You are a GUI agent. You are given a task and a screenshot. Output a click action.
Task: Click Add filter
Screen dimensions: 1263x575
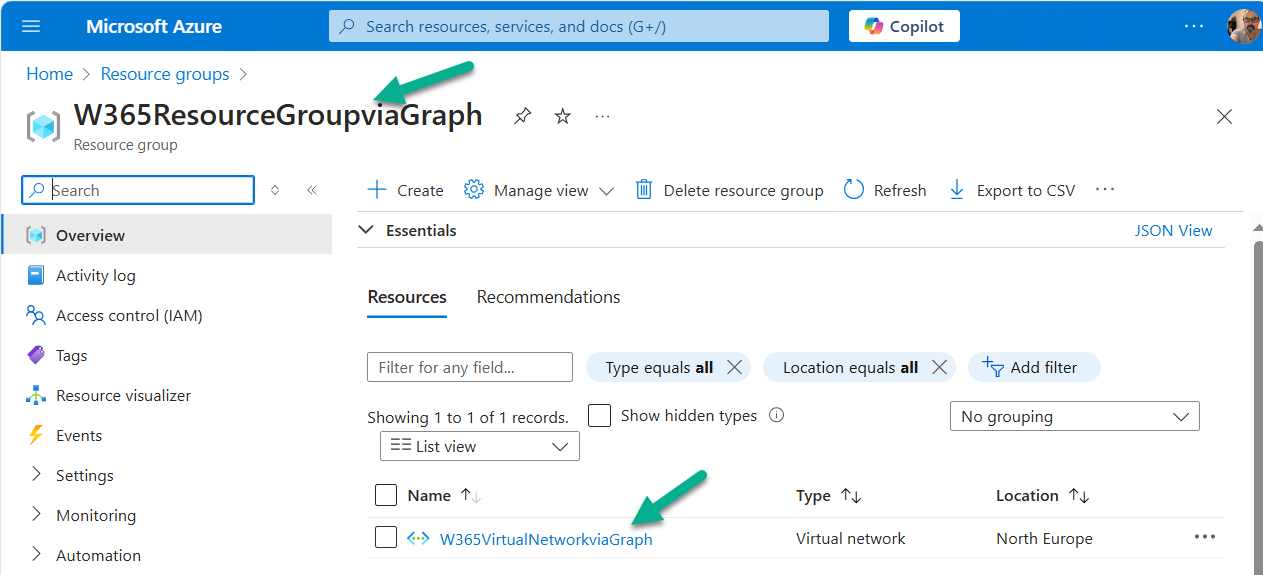click(1034, 367)
